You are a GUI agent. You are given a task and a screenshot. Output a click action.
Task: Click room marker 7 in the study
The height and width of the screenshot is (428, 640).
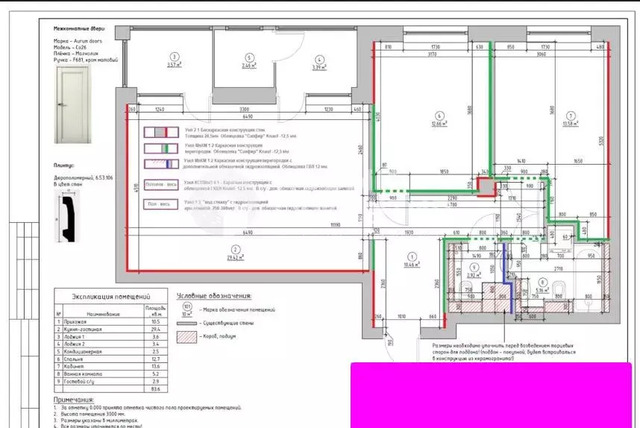[x=571, y=116]
